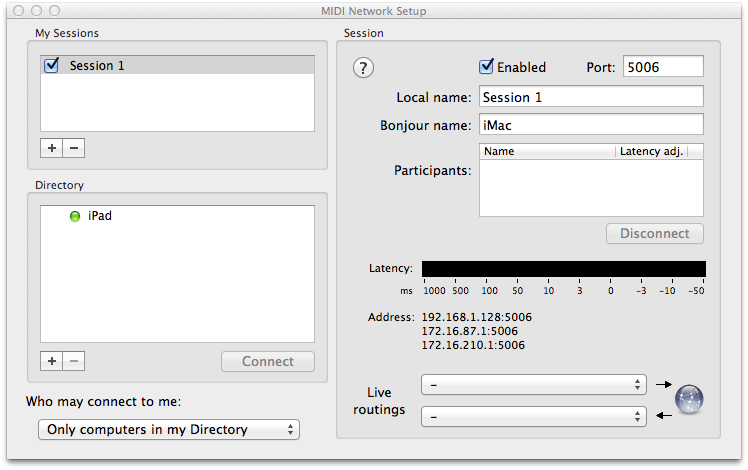748x470 pixels.
Task: Add a new session with My Sessions plus
Action: (x=52, y=148)
